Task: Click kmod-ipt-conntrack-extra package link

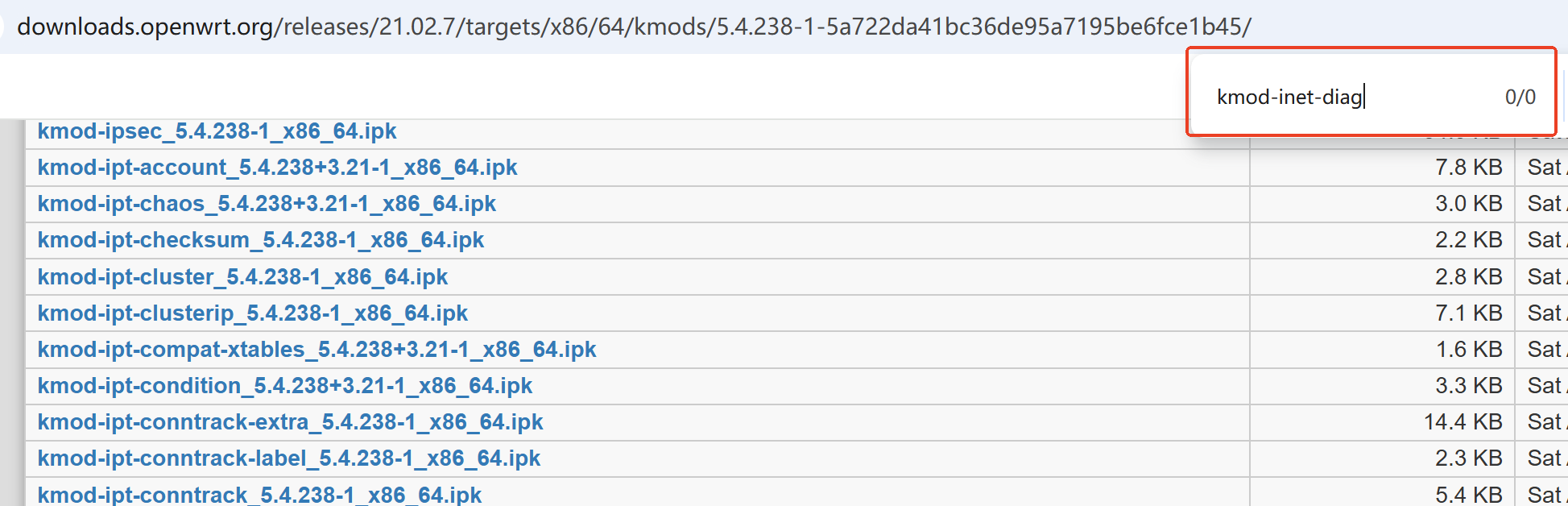Action: (x=290, y=422)
